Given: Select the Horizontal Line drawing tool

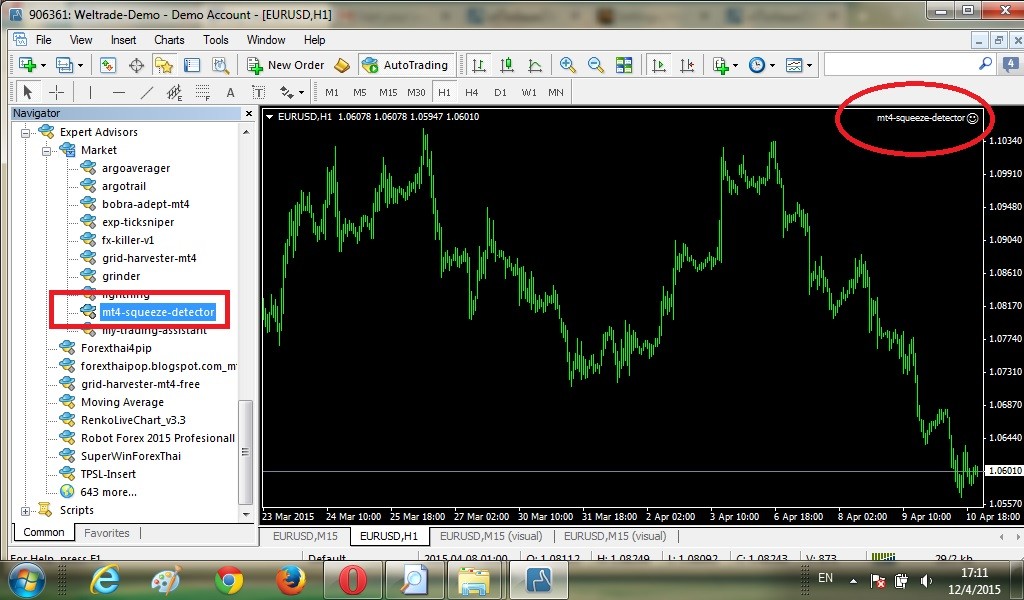Looking at the screenshot, I should pyautogui.click(x=118, y=92).
